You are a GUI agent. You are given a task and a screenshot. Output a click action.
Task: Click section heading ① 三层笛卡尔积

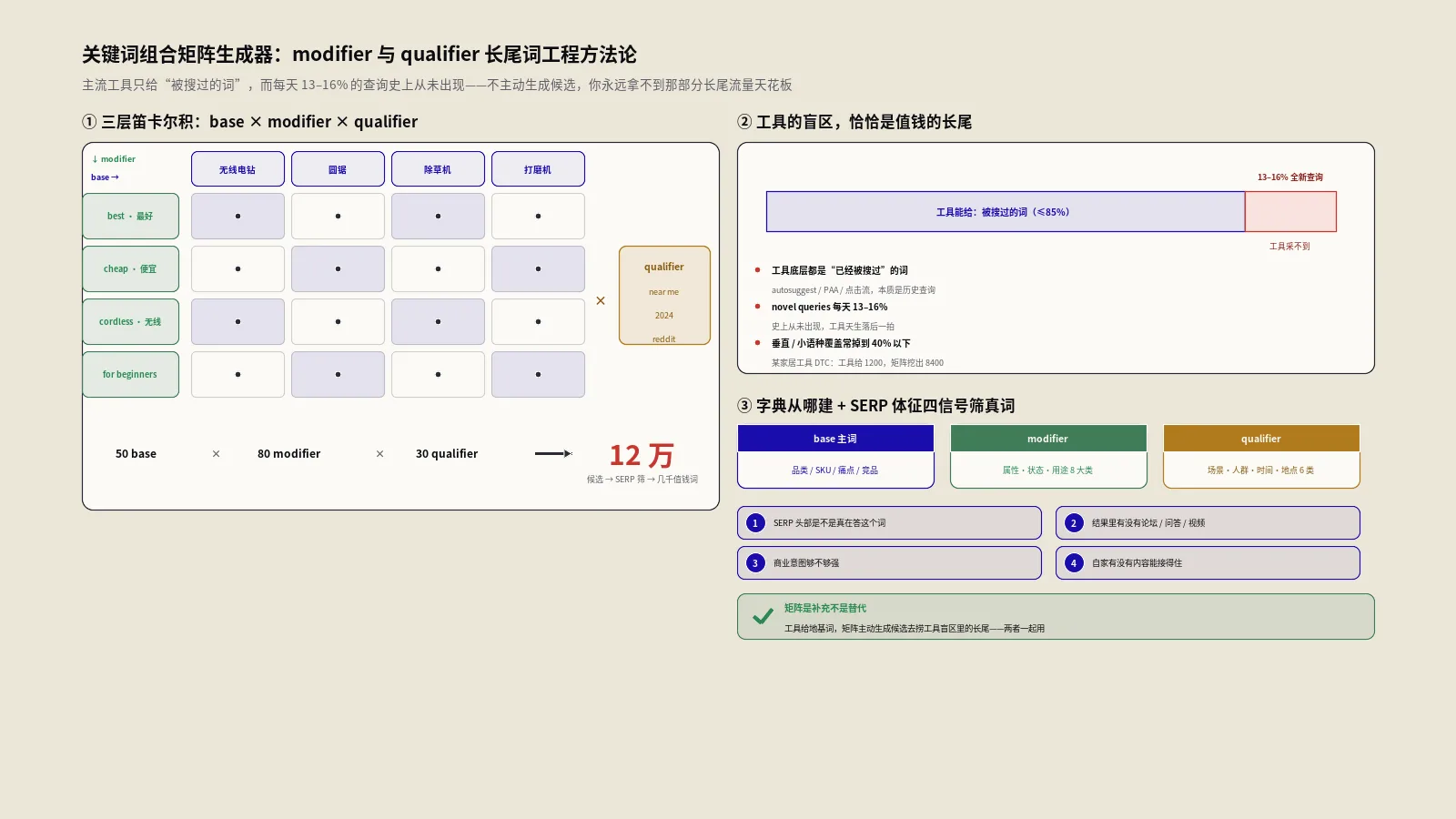point(250,122)
